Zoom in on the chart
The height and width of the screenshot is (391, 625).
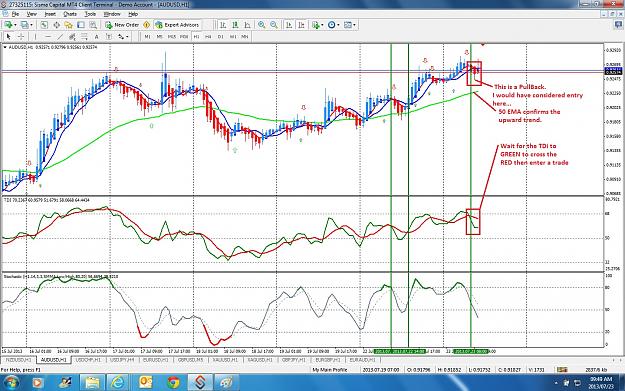pos(261,25)
